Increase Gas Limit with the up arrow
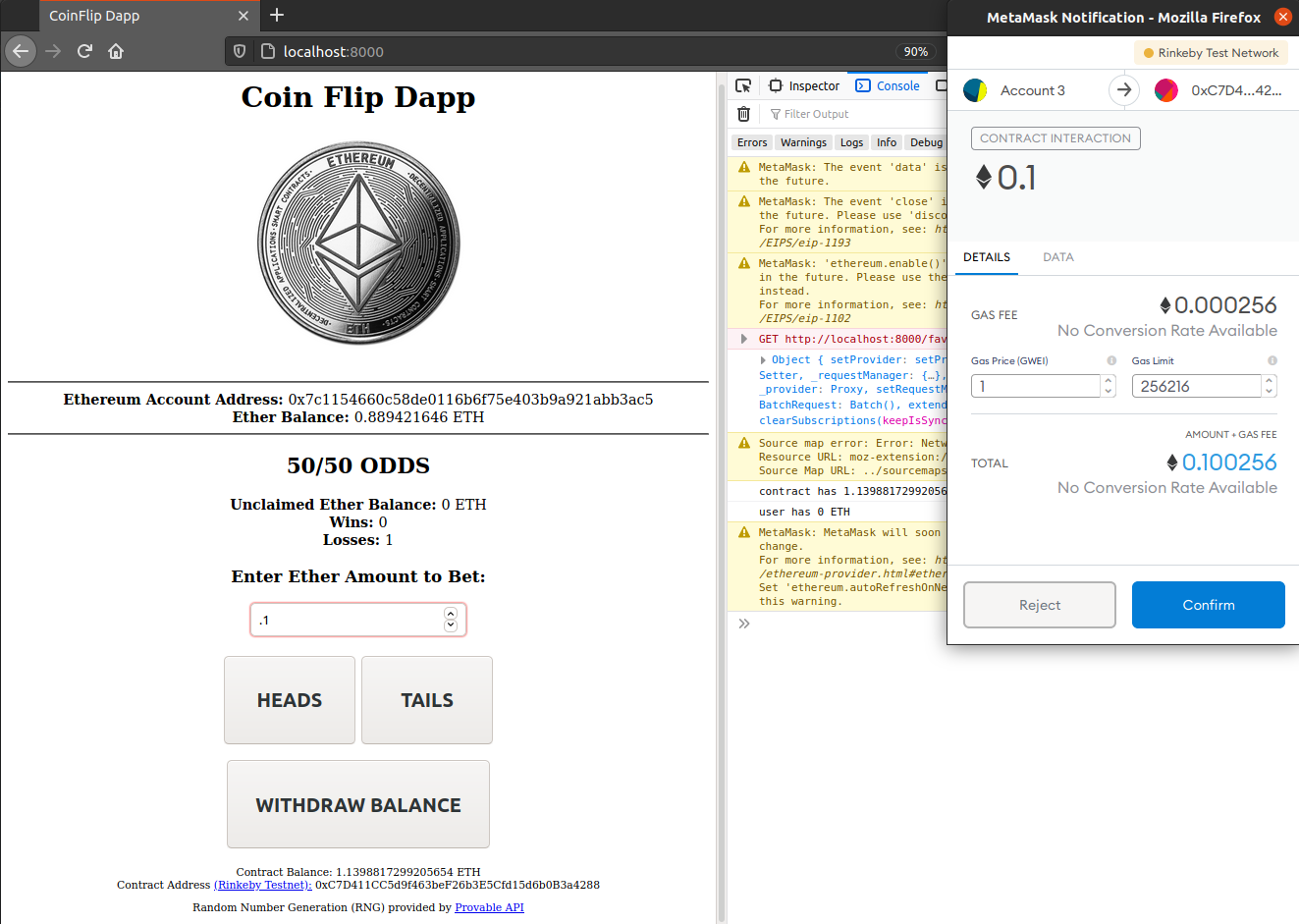Viewport: 1299px width, 924px height. coord(1269,381)
